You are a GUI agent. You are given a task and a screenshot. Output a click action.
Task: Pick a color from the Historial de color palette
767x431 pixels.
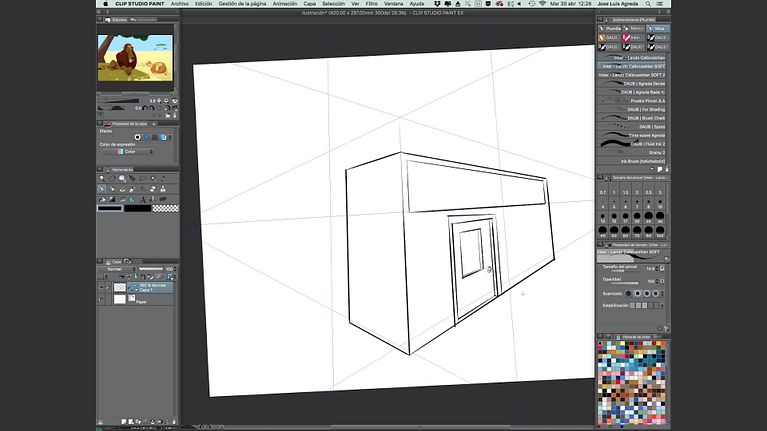[632, 380]
